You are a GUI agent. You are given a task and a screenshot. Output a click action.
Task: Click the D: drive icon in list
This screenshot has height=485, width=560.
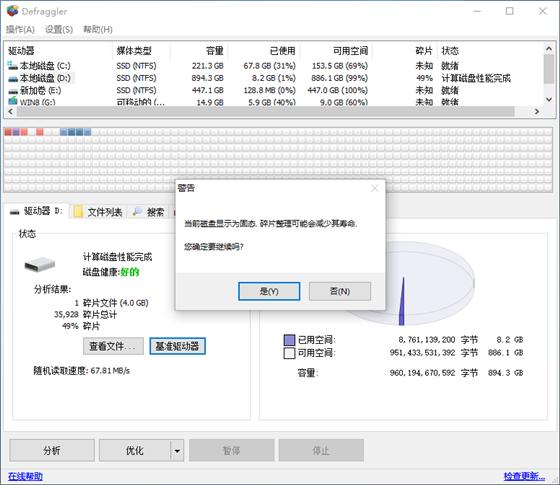[x=13, y=78]
